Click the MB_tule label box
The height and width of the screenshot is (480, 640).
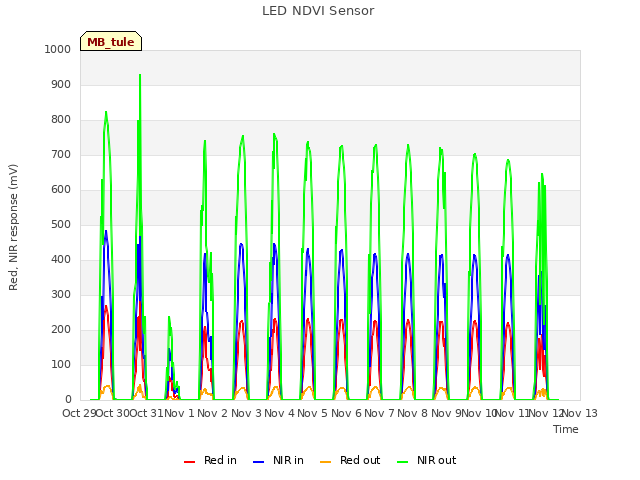click(x=111, y=41)
